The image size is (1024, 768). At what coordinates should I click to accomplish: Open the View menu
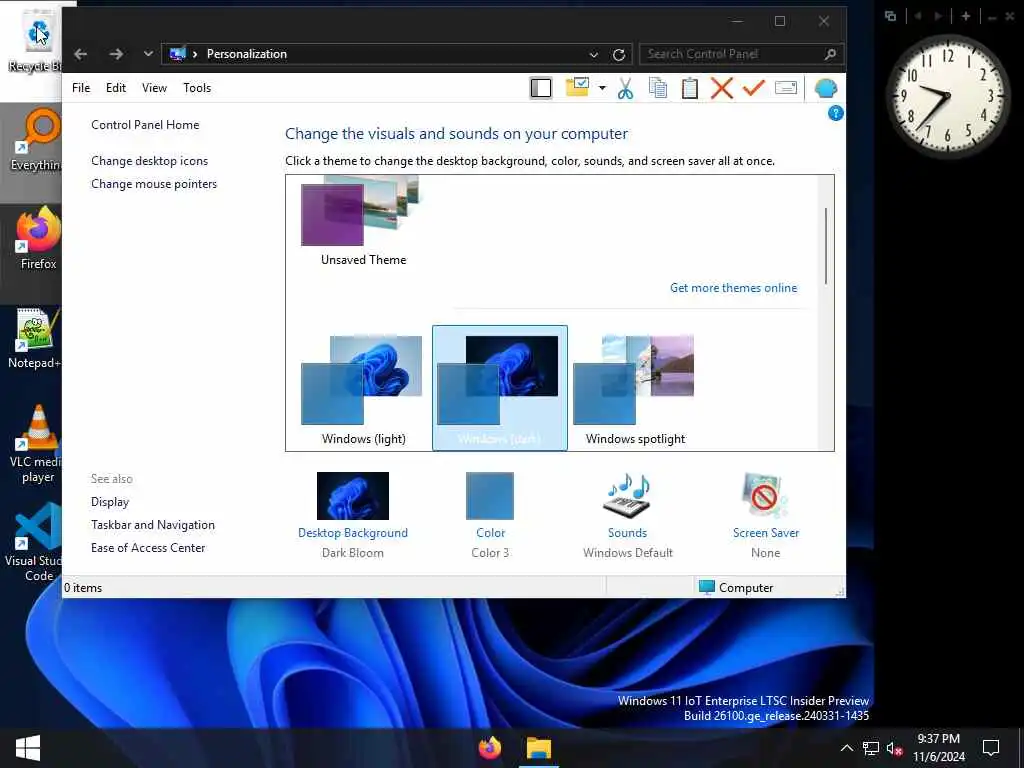[154, 88]
